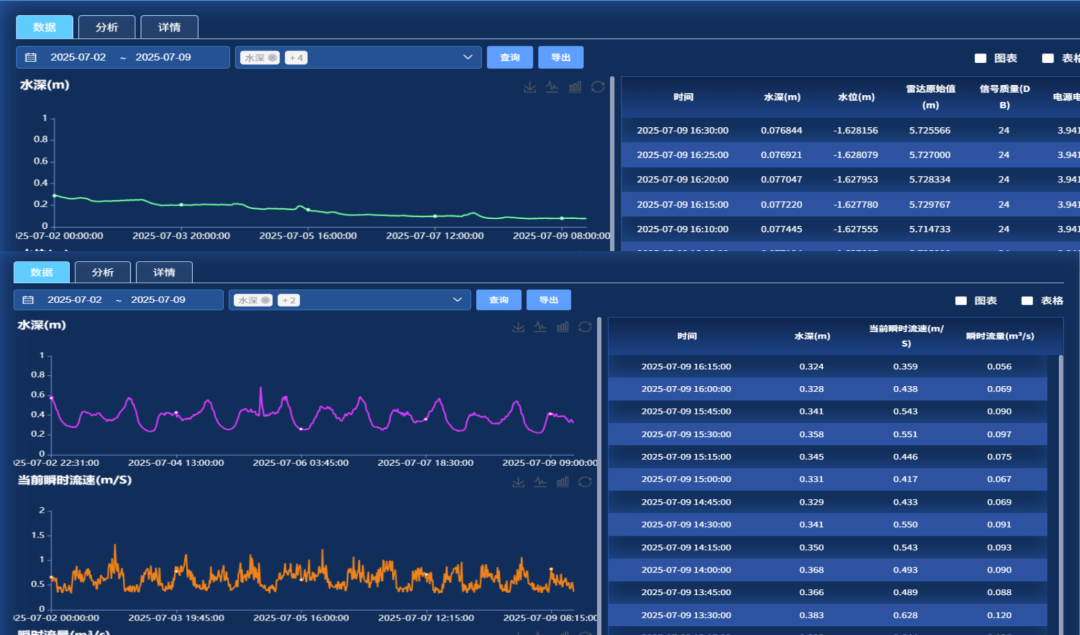Refresh the purple 水深 chart
The width and height of the screenshot is (1080, 635).
(x=585, y=326)
